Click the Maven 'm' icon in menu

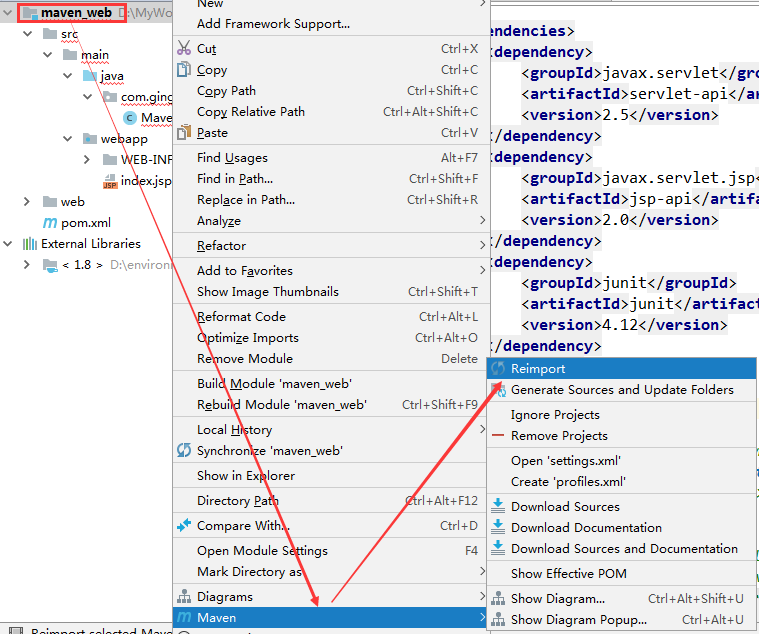point(184,618)
